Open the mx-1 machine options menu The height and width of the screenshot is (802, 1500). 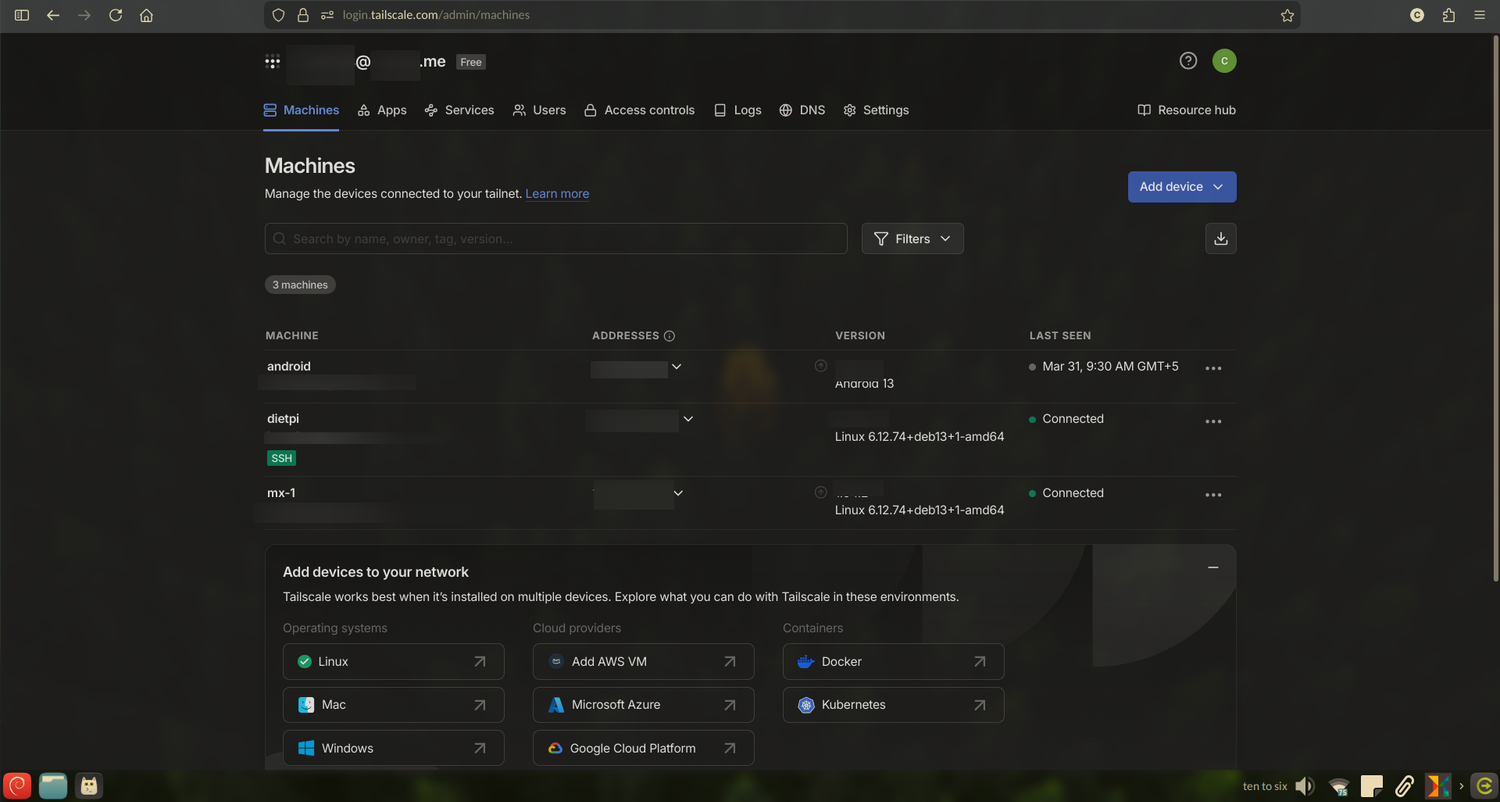pyautogui.click(x=1213, y=495)
